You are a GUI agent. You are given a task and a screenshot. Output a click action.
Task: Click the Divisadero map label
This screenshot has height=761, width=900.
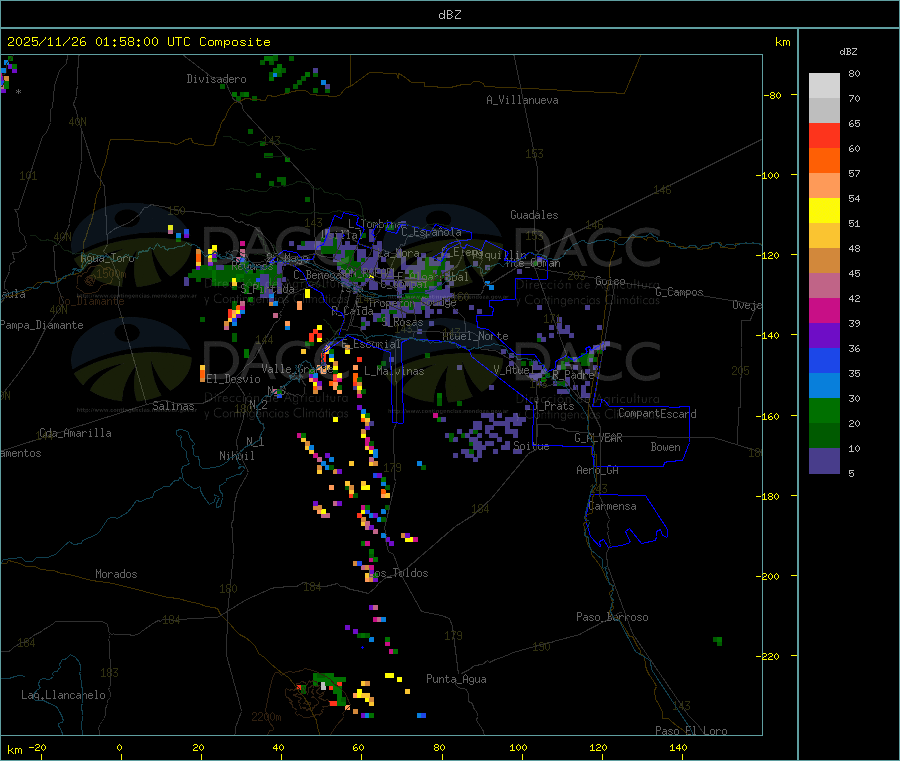tap(216, 79)
